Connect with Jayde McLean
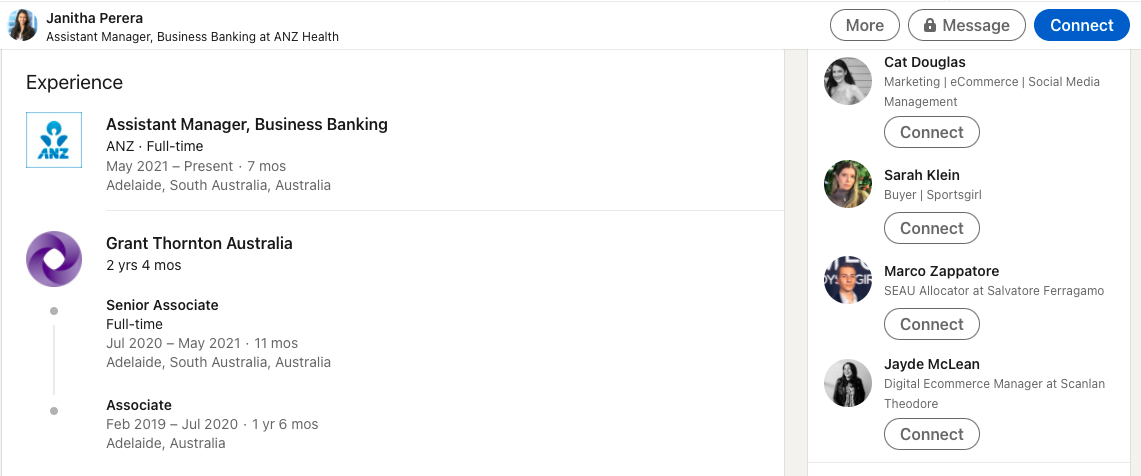Image resolution: width=1141 pixels, height=476 pixels. [931, 435]
